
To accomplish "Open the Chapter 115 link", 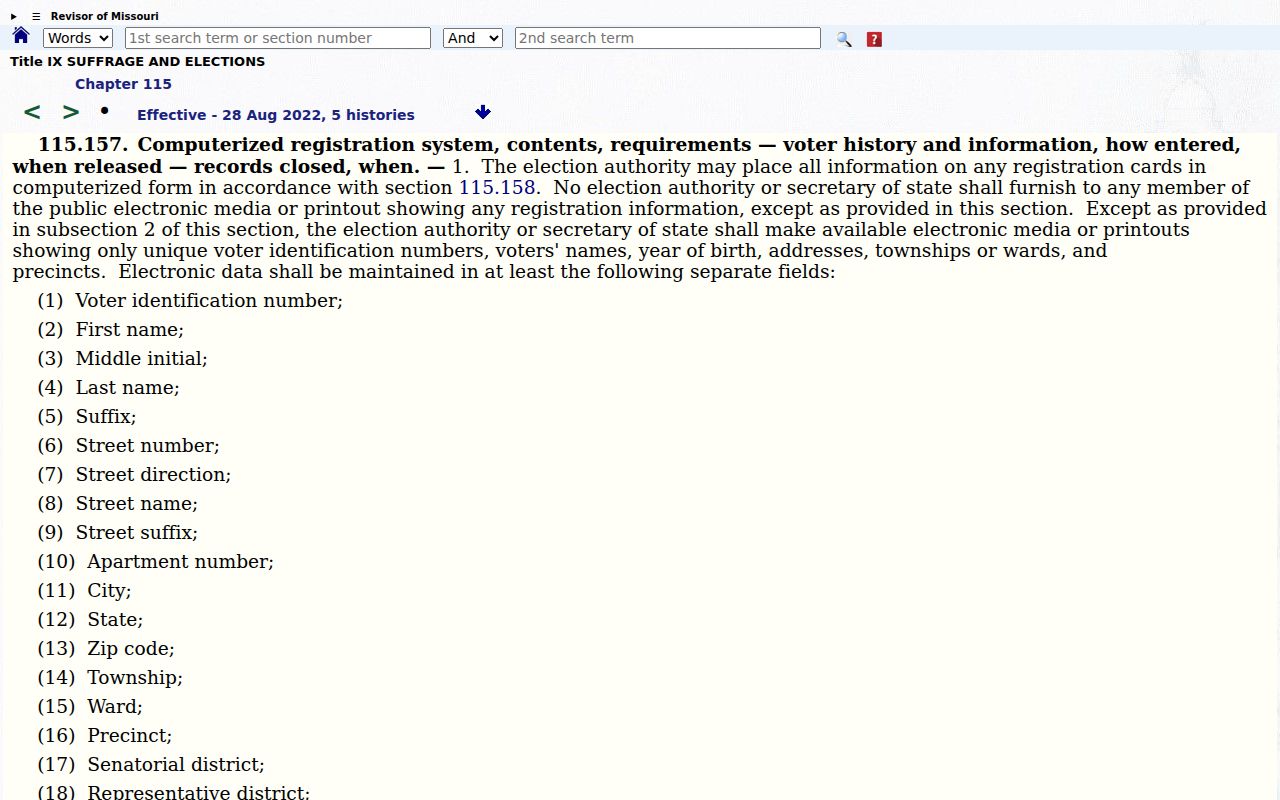I will [x=123, y=84].
